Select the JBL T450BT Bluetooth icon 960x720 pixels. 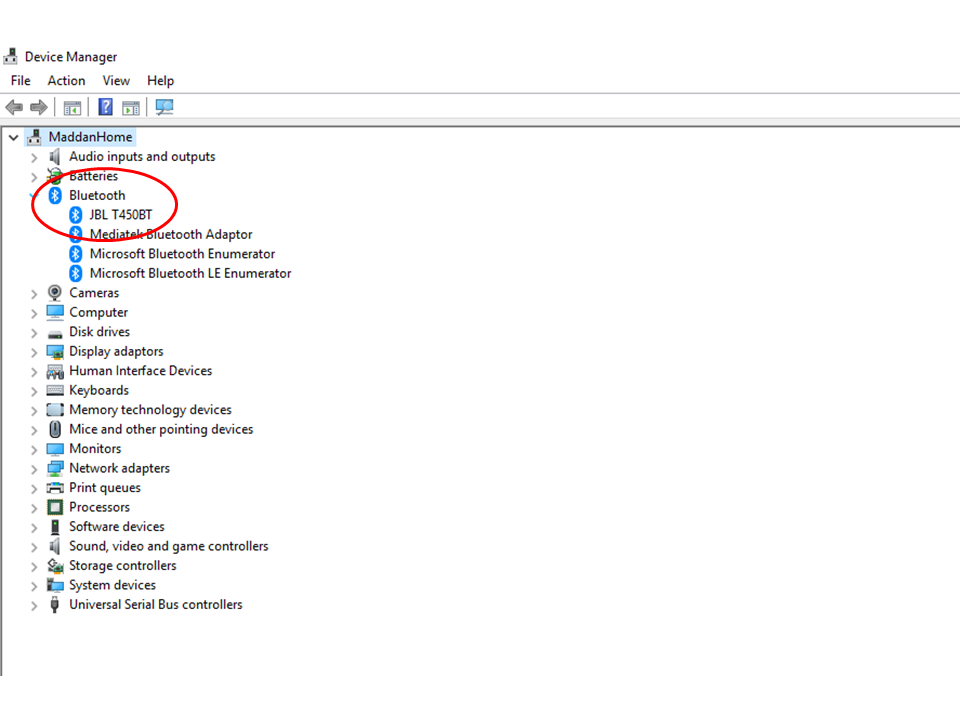pos(76,215)
